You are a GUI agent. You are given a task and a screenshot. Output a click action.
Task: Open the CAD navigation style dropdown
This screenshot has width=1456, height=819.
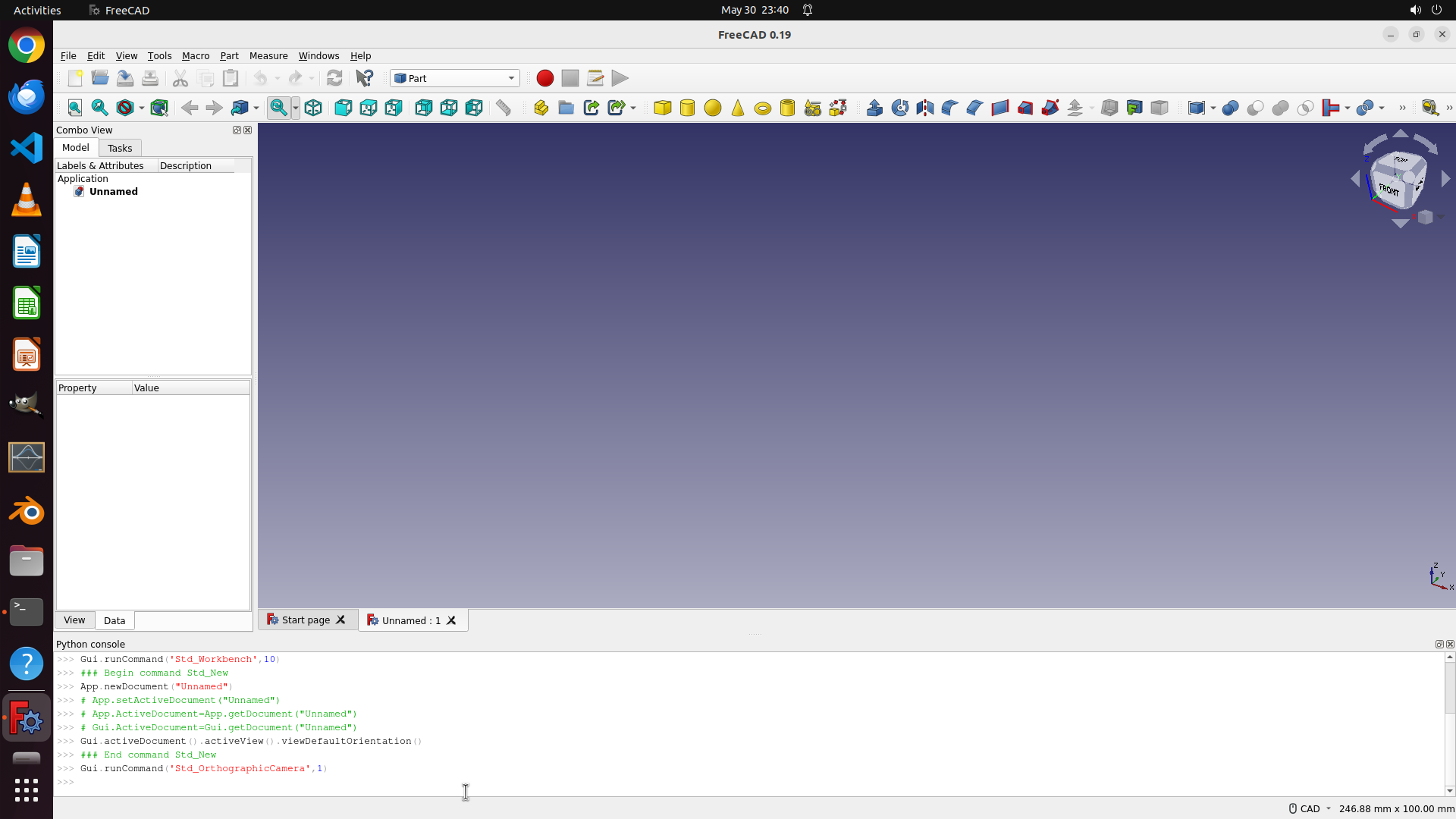point(1310,808)
